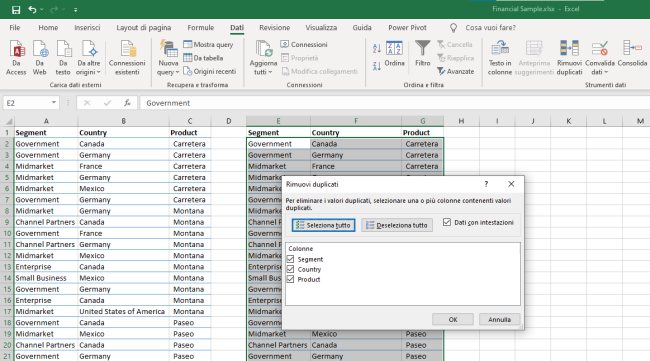Open the Quick Access Toolbar customize arrow
The height and width of the screenshot is (361, 650).
coord(75,10)
